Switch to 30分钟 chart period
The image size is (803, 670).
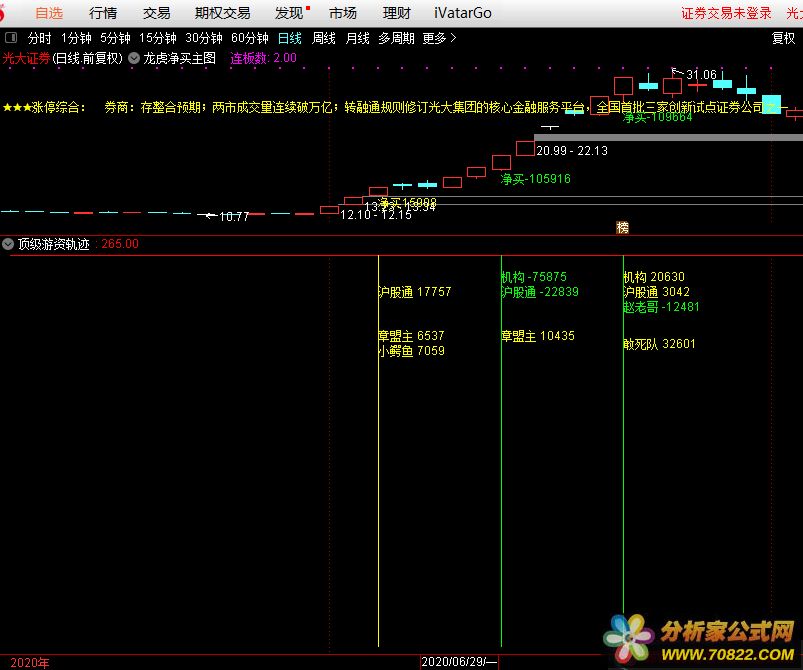(x=204, y=38)
